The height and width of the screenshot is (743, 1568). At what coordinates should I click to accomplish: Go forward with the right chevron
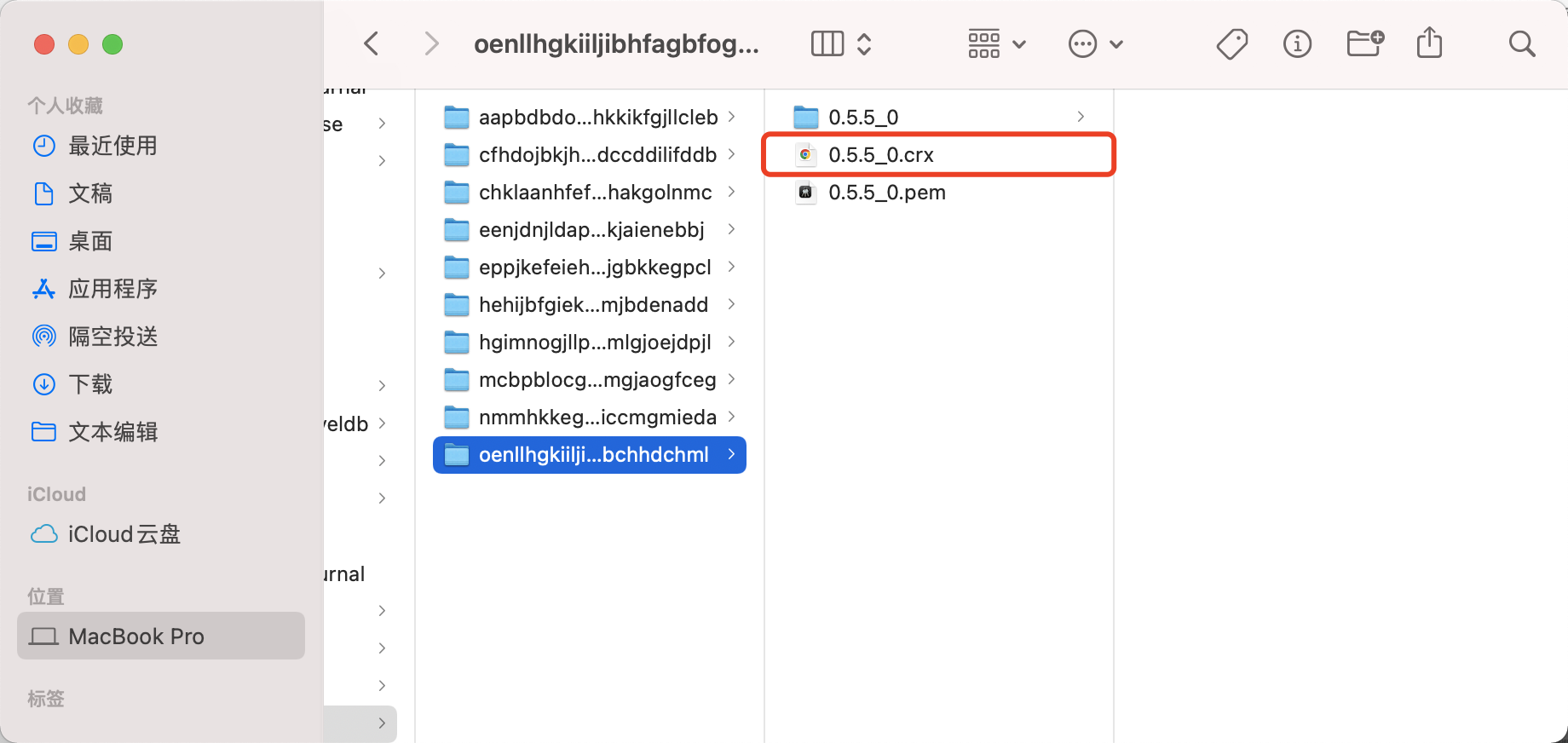coord(432,43)
